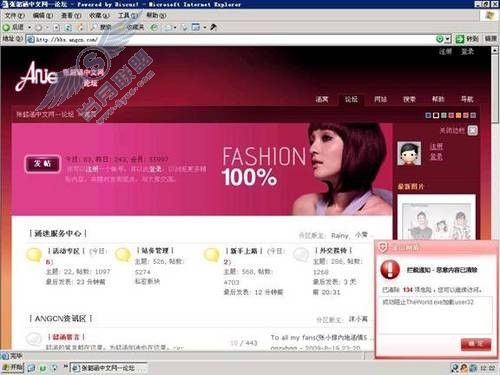500x375 pixels.
Task: Open the Edit button dropdown arrow
Action: tap(205, 27)
